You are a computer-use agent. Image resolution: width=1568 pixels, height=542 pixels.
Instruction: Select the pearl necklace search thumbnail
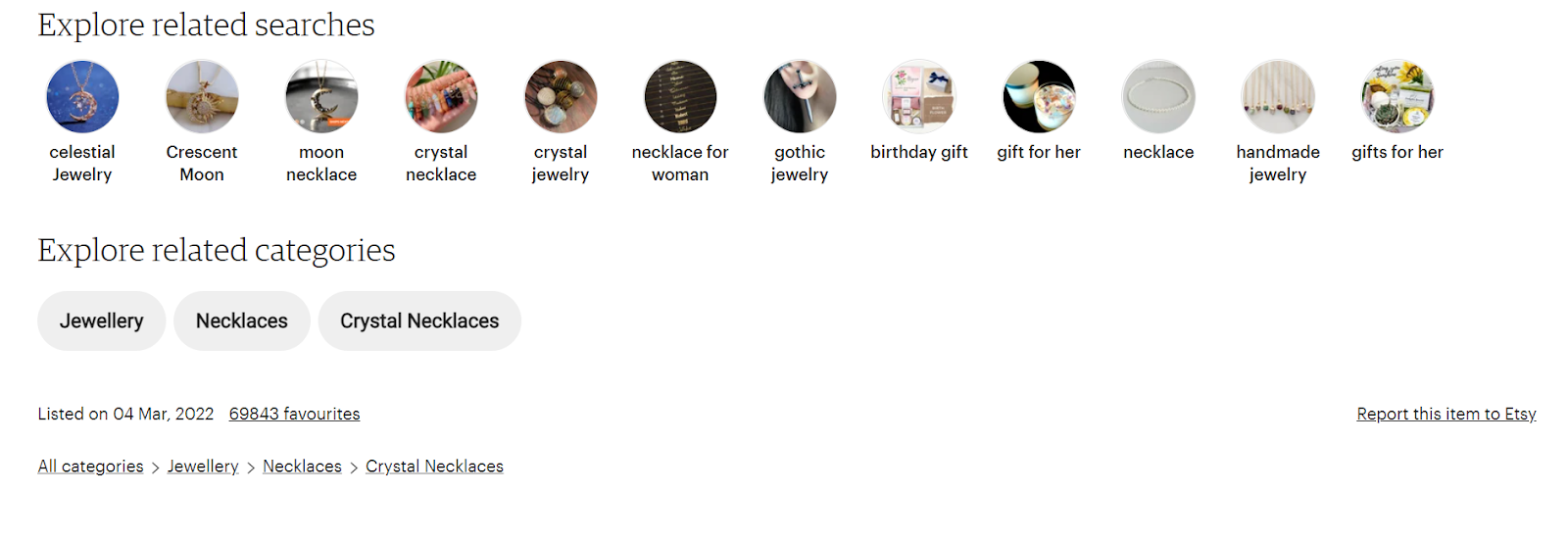pos(1158,97)
